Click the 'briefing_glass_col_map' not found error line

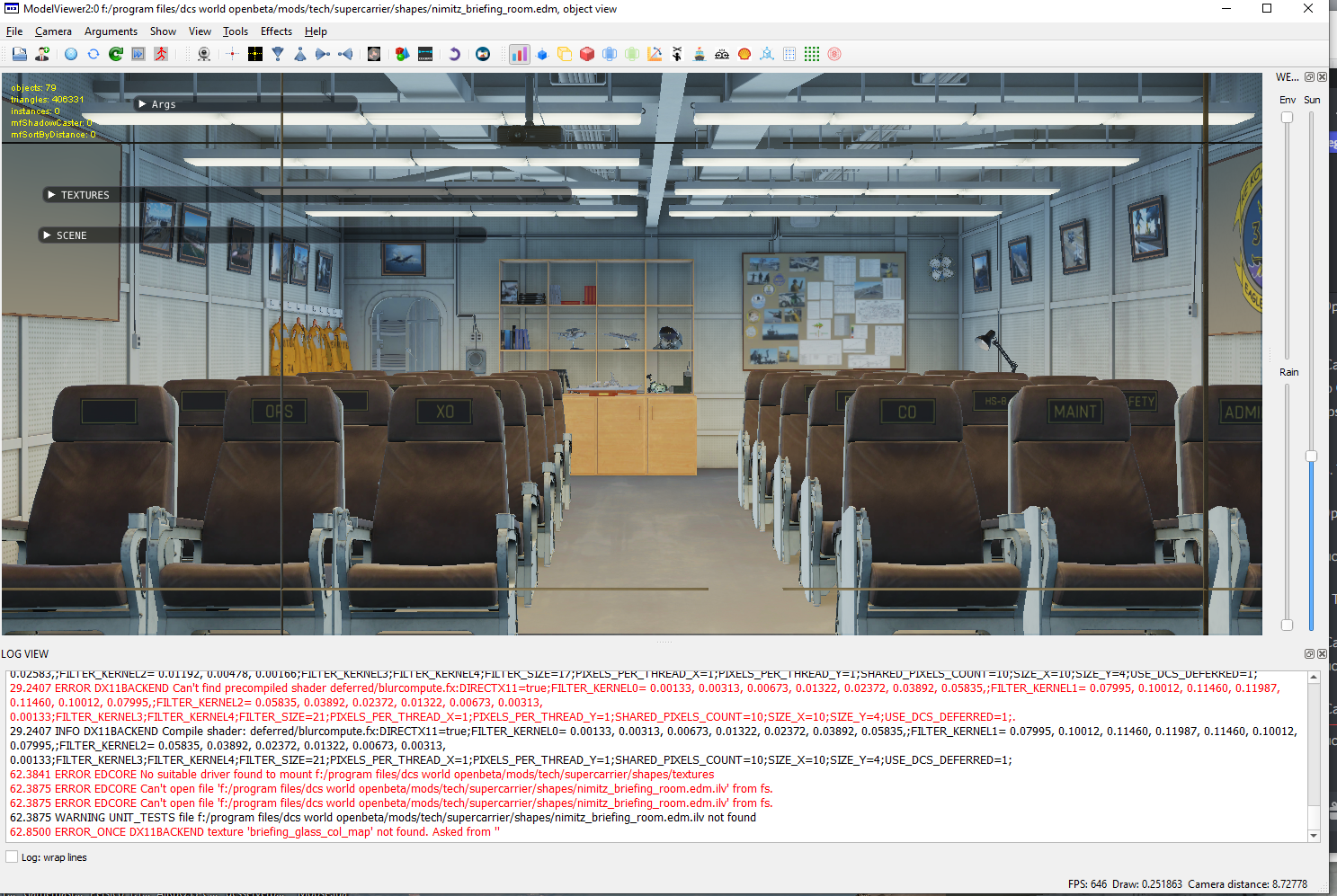[x=254, y=832]
